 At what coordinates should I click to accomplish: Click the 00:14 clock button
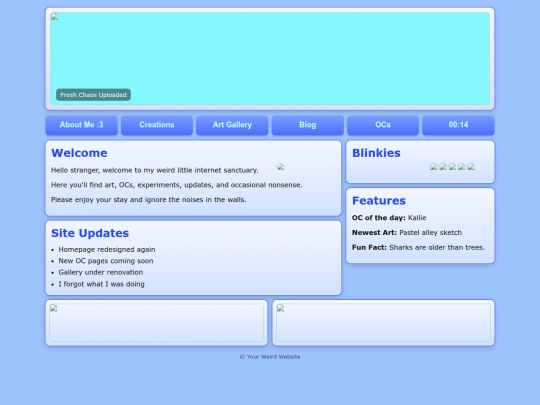[x=458, y=125]
